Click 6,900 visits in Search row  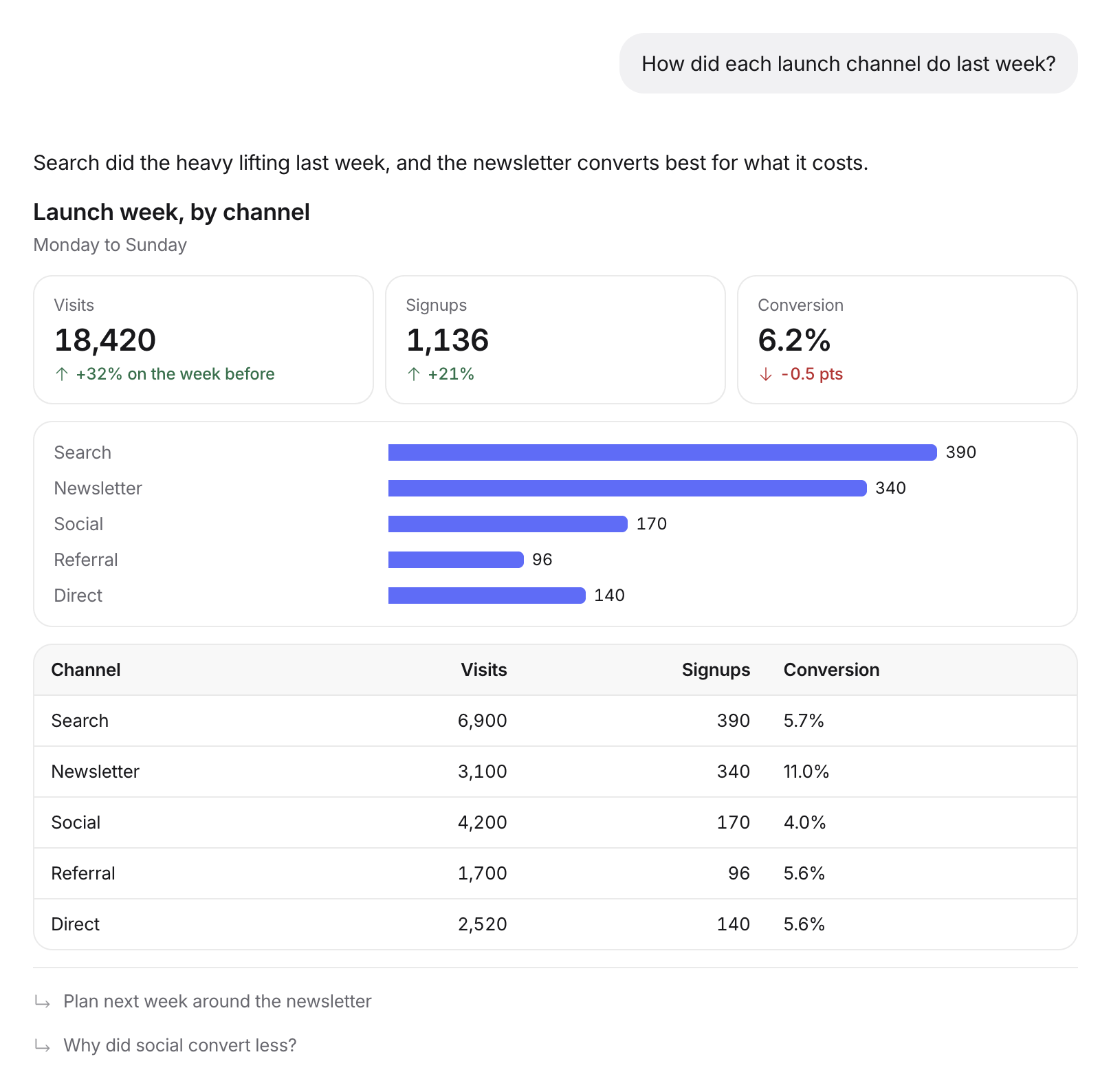[483, 721]
